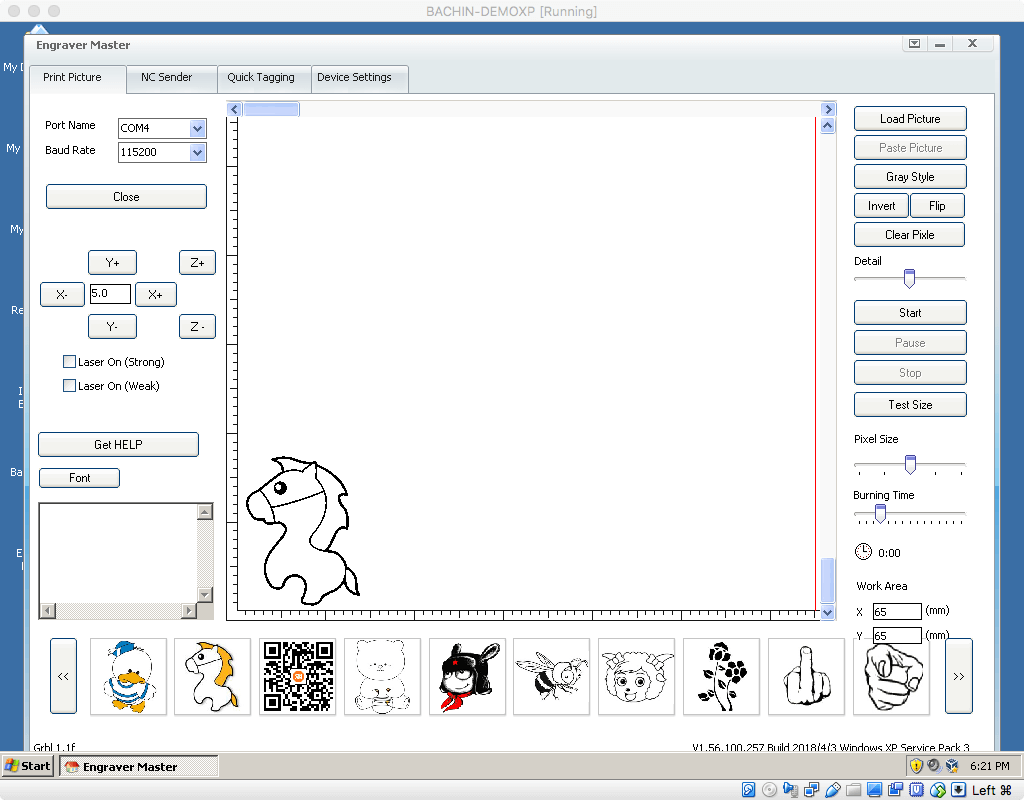The height and width of the screenshot is (800, 1024).
Task: Click the canvas vertical scrollbar thumb
Action: pos(827,580)
